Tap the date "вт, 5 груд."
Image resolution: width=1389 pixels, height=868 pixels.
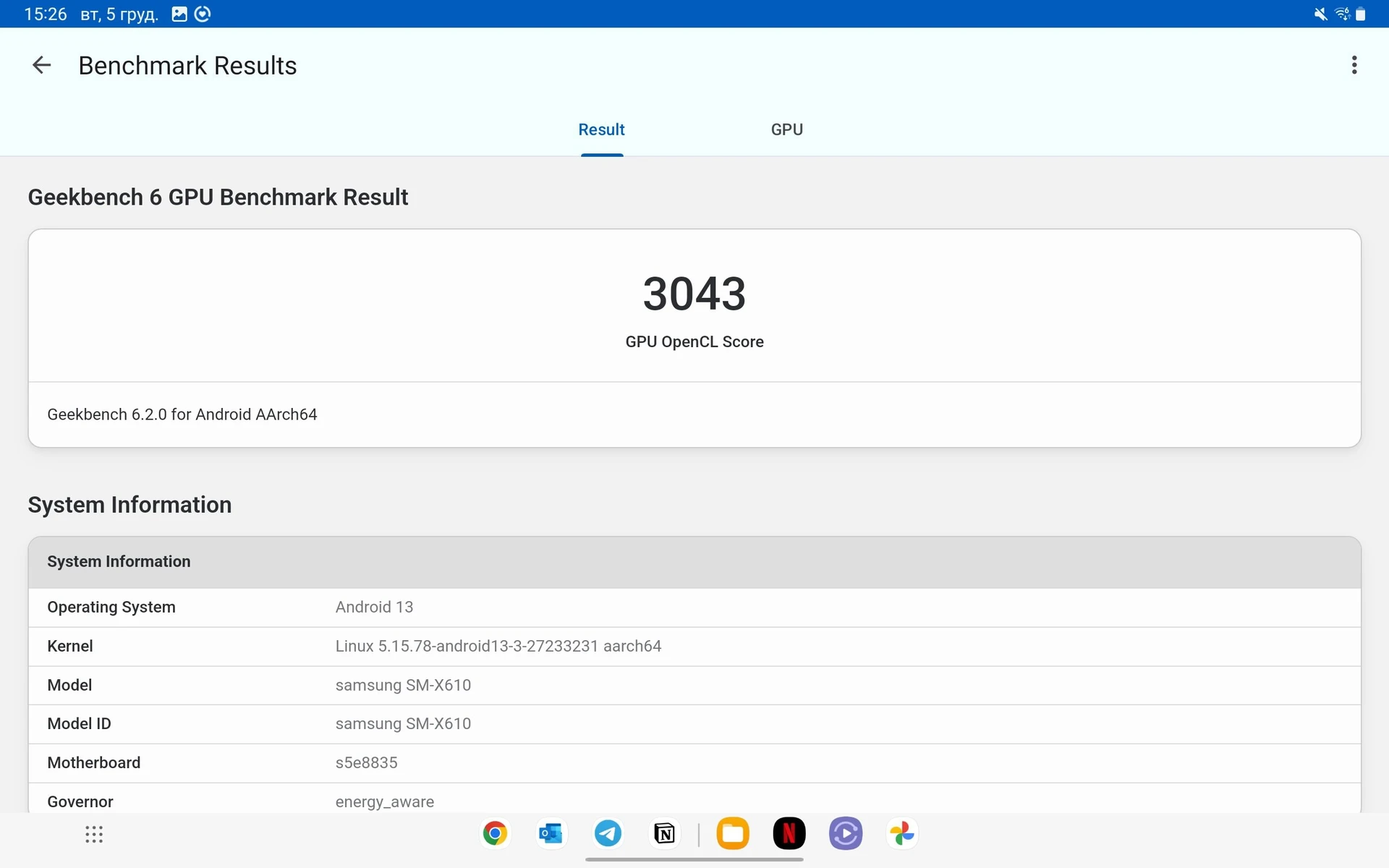(x=119, y=14)
